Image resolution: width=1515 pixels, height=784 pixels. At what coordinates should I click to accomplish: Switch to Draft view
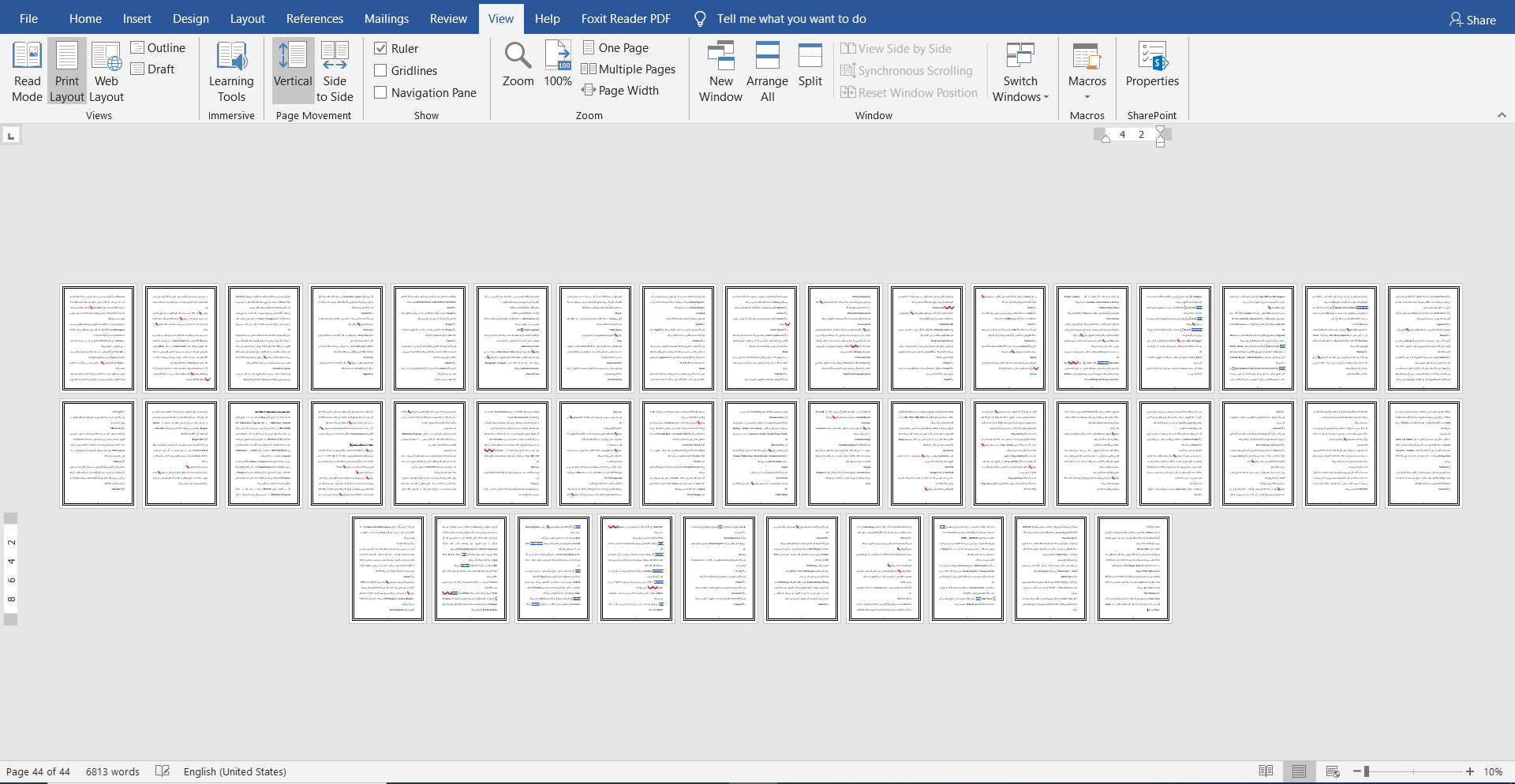pos(153,69)
